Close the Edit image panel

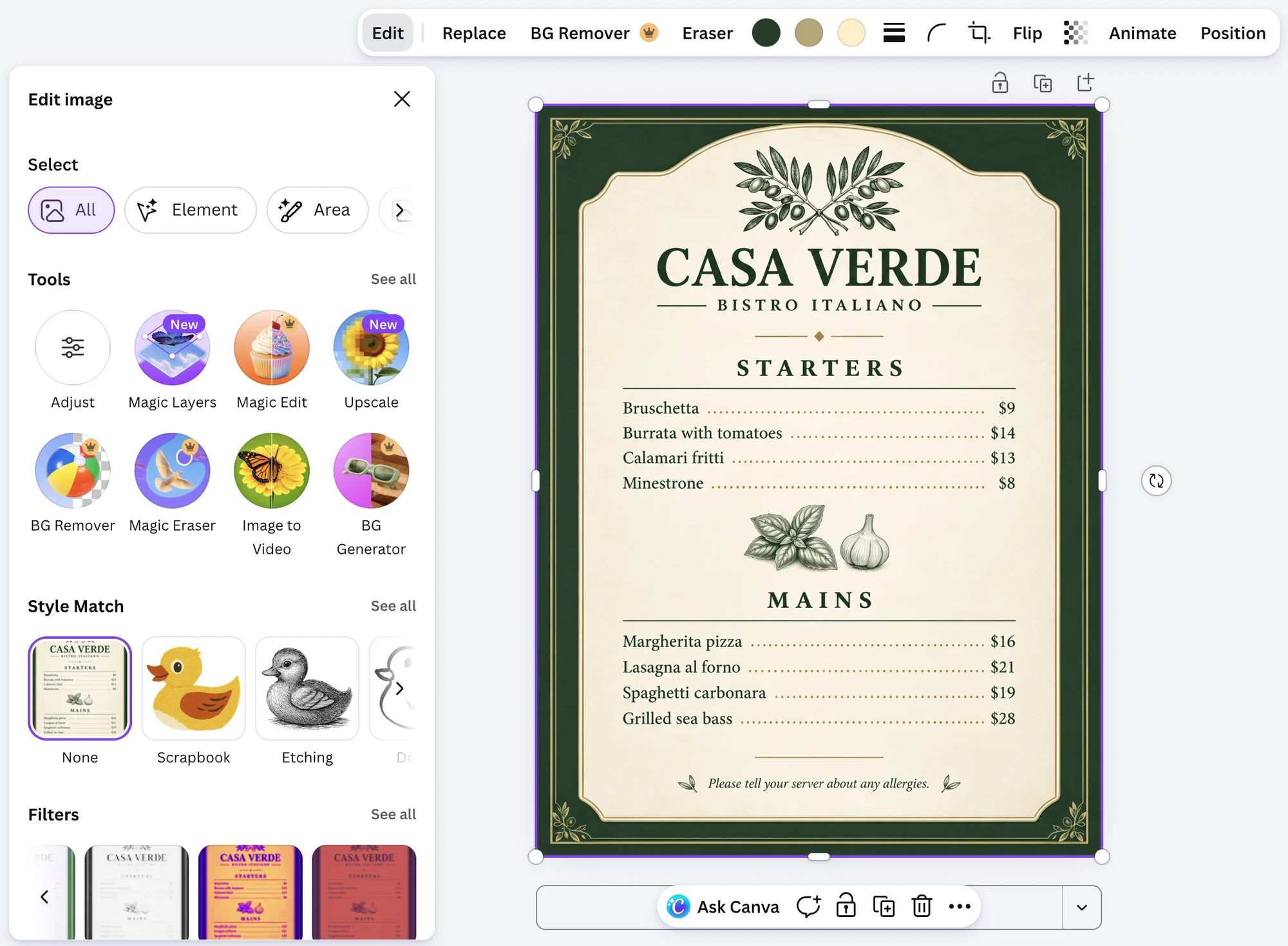click(402, 99)
